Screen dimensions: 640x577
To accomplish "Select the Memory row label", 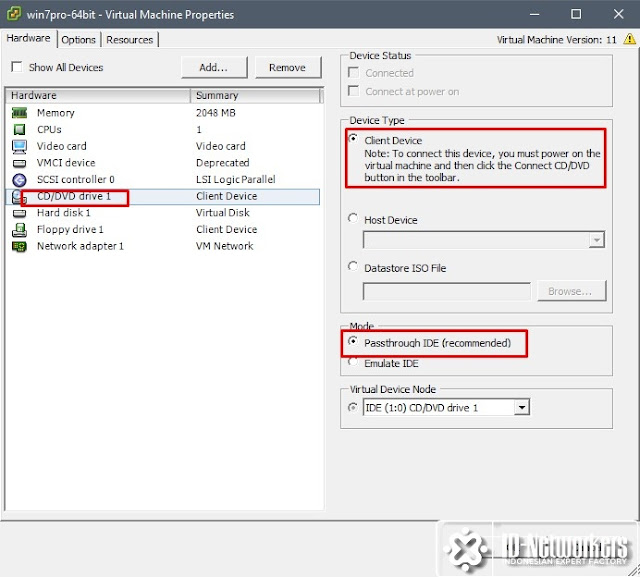I will 56,113.
